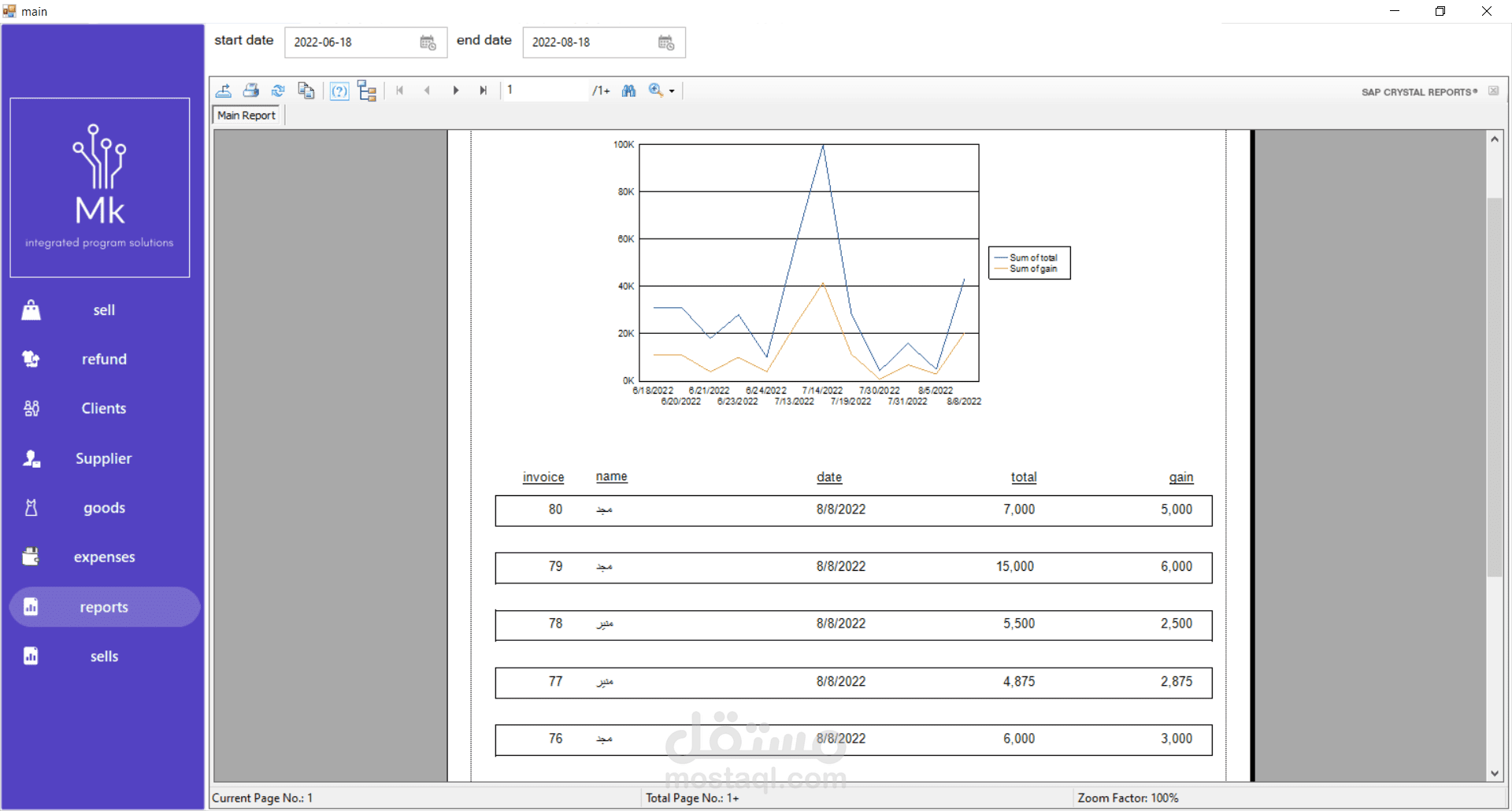Open the Clients section in the sidebar
The width and height of the screenshot is (1512, 811).
click(103, 409)
